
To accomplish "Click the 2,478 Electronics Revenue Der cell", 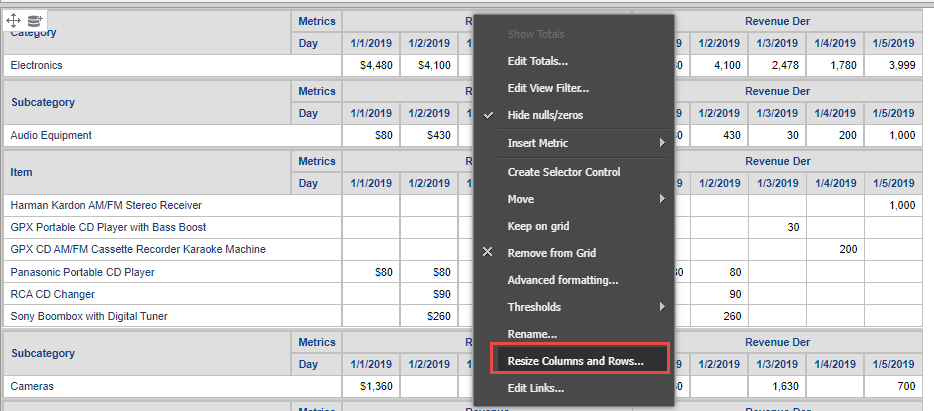I will 777,66.
